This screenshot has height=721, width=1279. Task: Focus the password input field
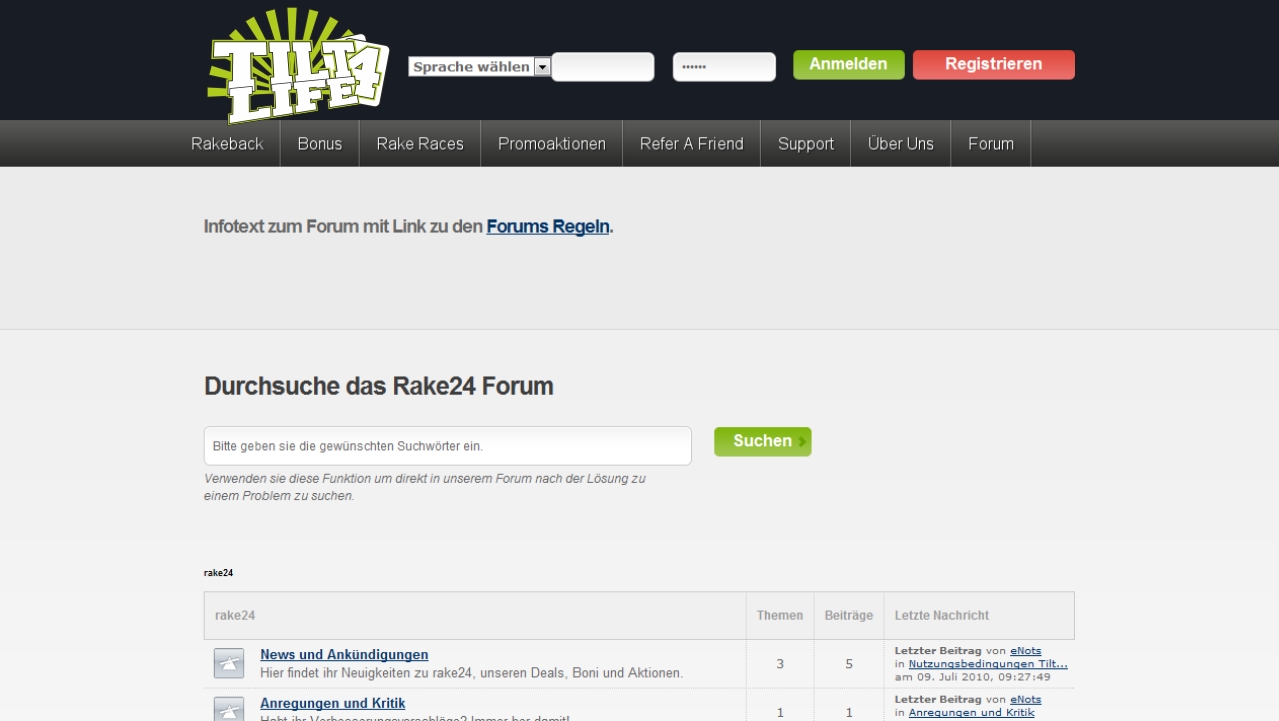pyautogui.click(x=724, y=67)
